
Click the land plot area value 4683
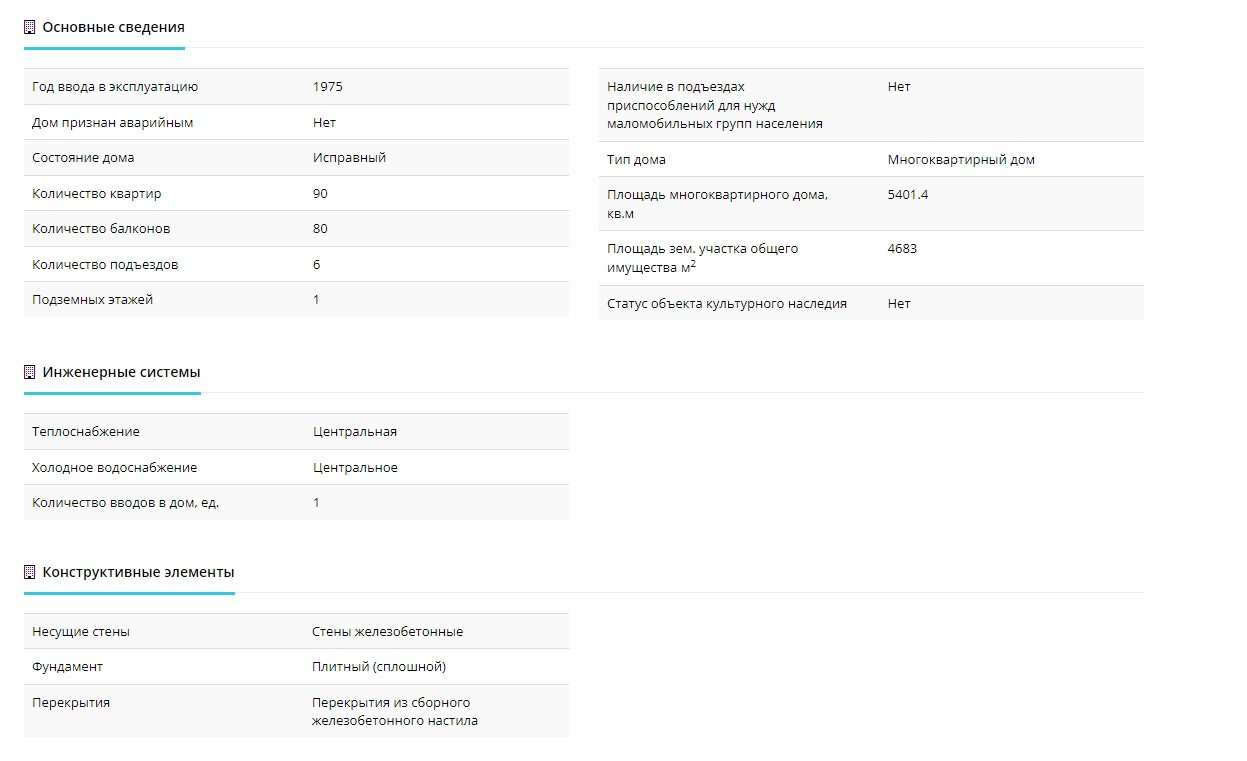click(x=901, y=249)
